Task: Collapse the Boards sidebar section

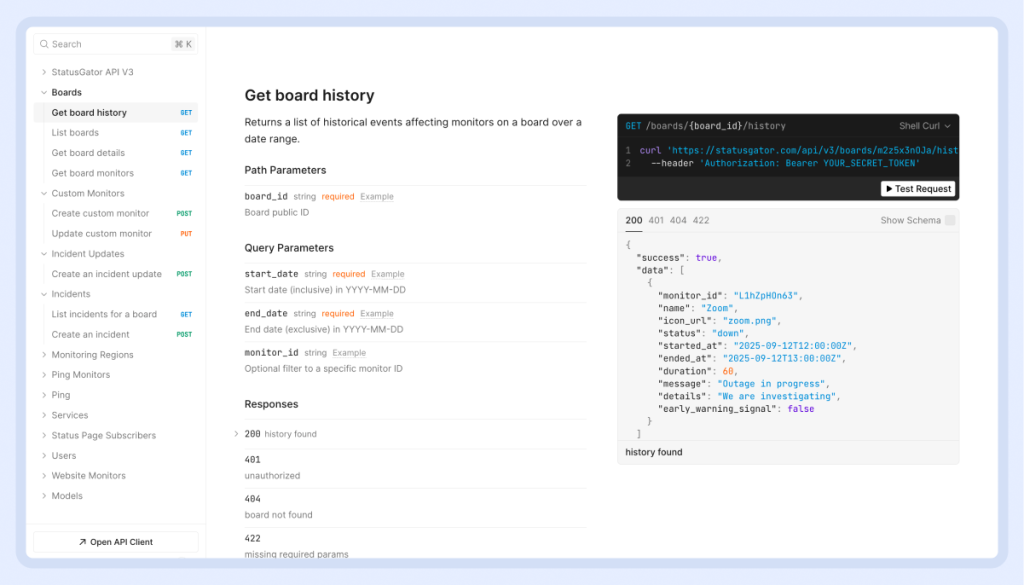Action: (44, 93)
